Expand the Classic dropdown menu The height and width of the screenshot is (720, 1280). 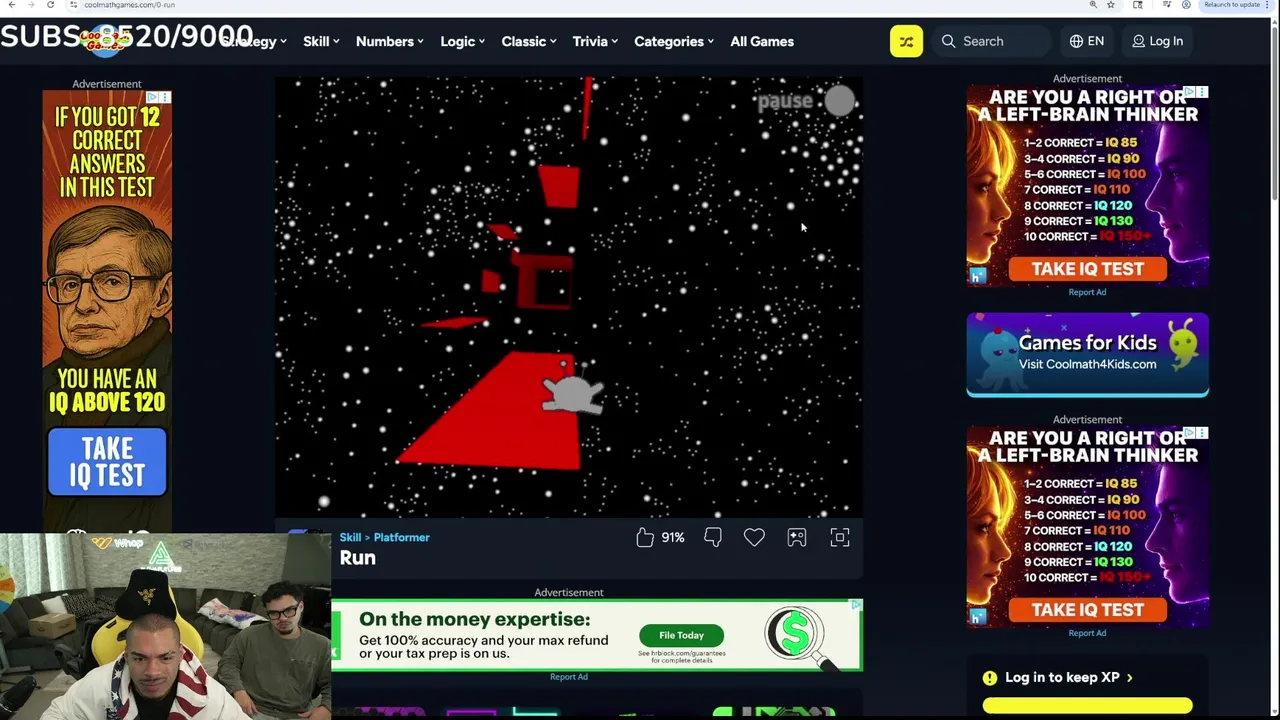(529, 41)
